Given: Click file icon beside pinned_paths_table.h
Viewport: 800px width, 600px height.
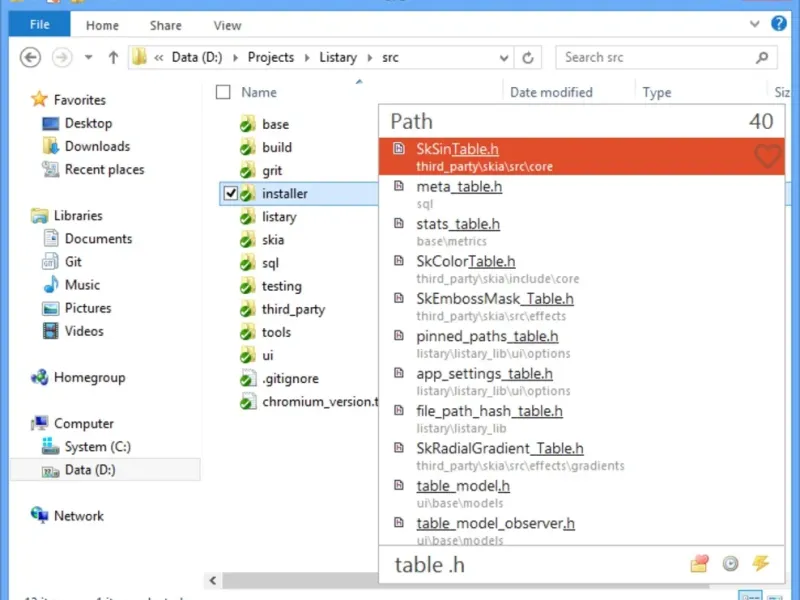Looking at the screenshot, I should pyautogui.click(x=398, y=335).
